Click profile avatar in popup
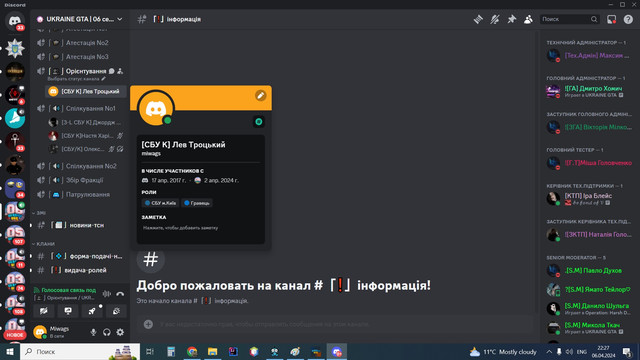 pos(156,109)
